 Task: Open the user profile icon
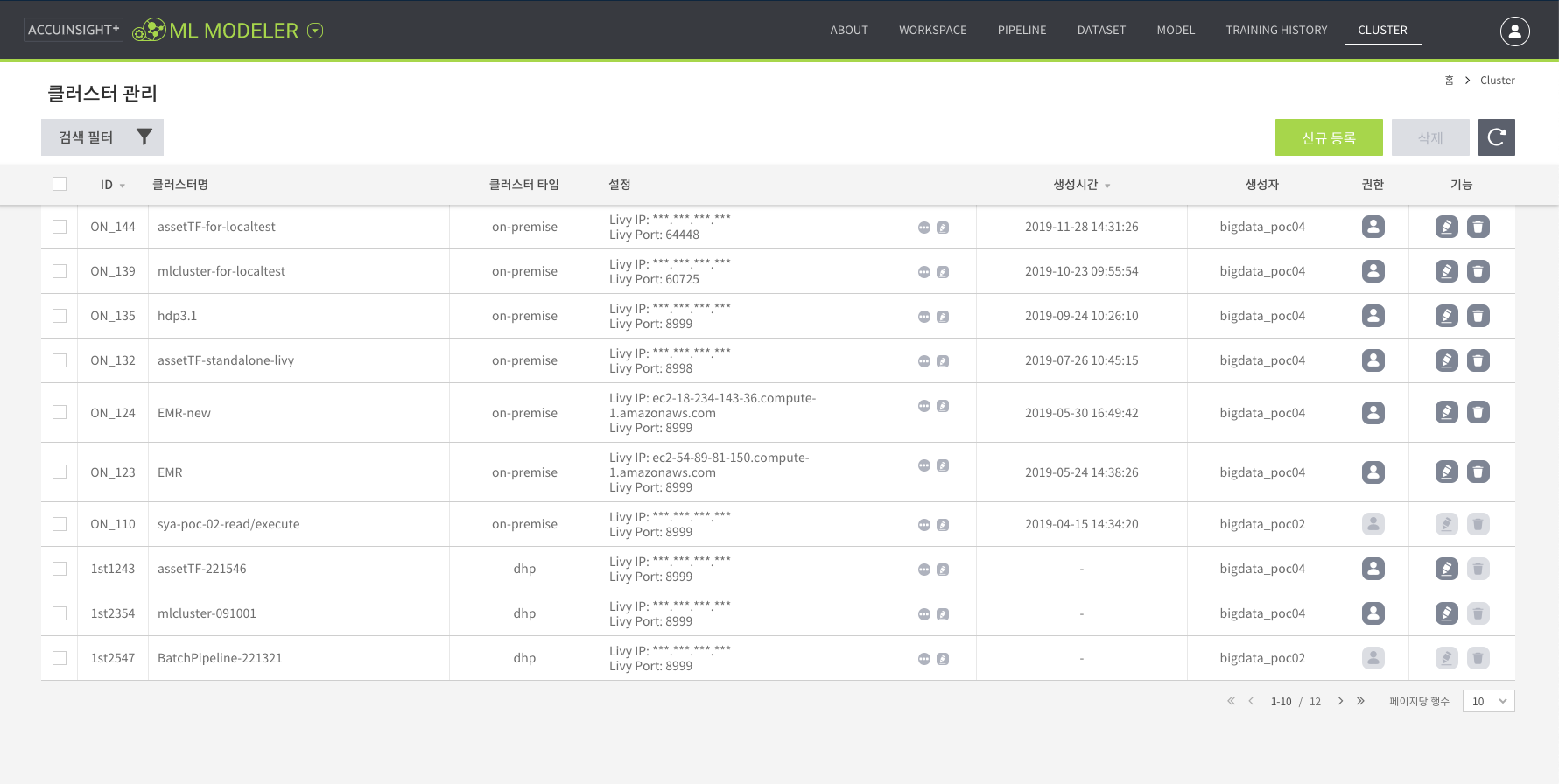(1514, 31)
